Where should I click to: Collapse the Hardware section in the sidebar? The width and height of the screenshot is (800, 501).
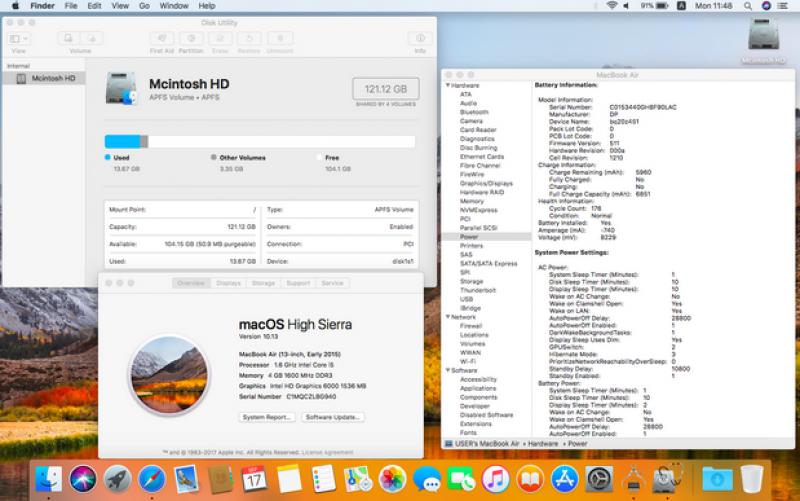pos(447,86)
